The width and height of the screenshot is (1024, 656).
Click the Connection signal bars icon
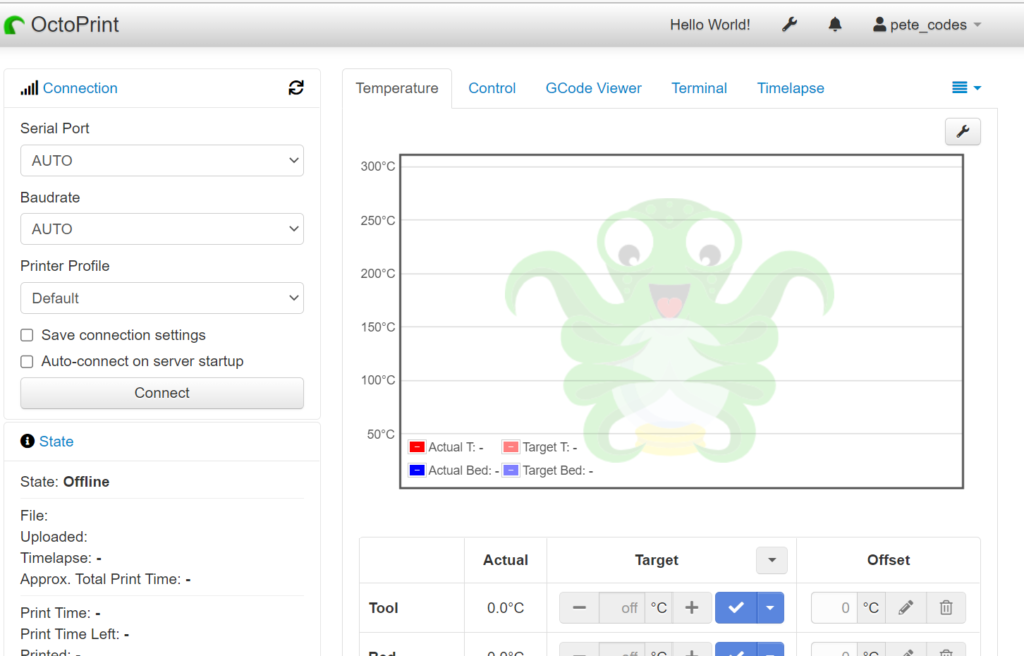(29, 88)
